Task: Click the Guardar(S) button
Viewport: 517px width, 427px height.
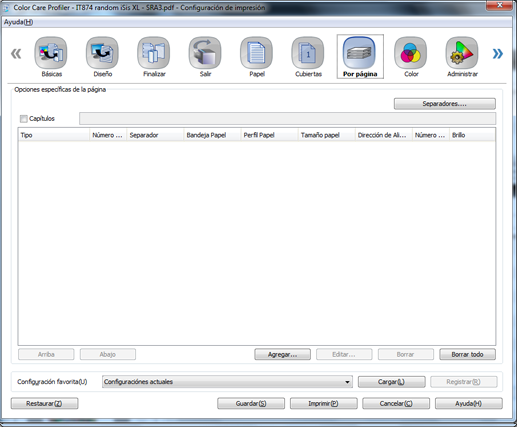Action: [x=251, y=403]
